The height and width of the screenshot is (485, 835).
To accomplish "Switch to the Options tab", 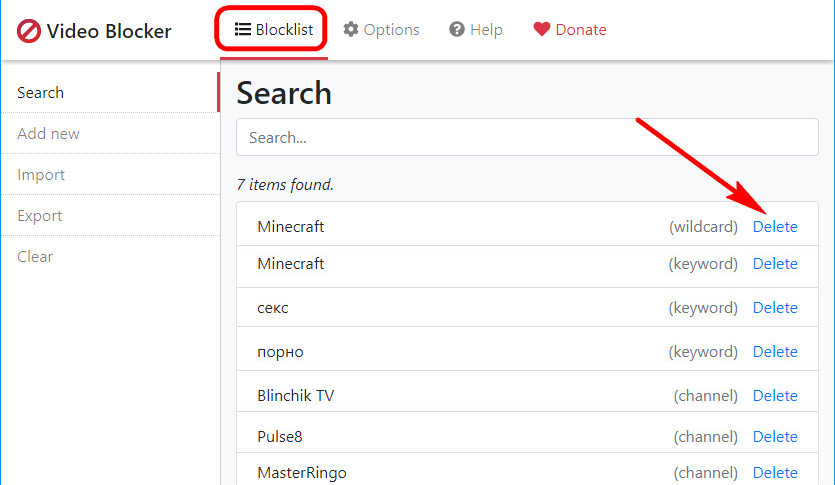I will 381,29.
